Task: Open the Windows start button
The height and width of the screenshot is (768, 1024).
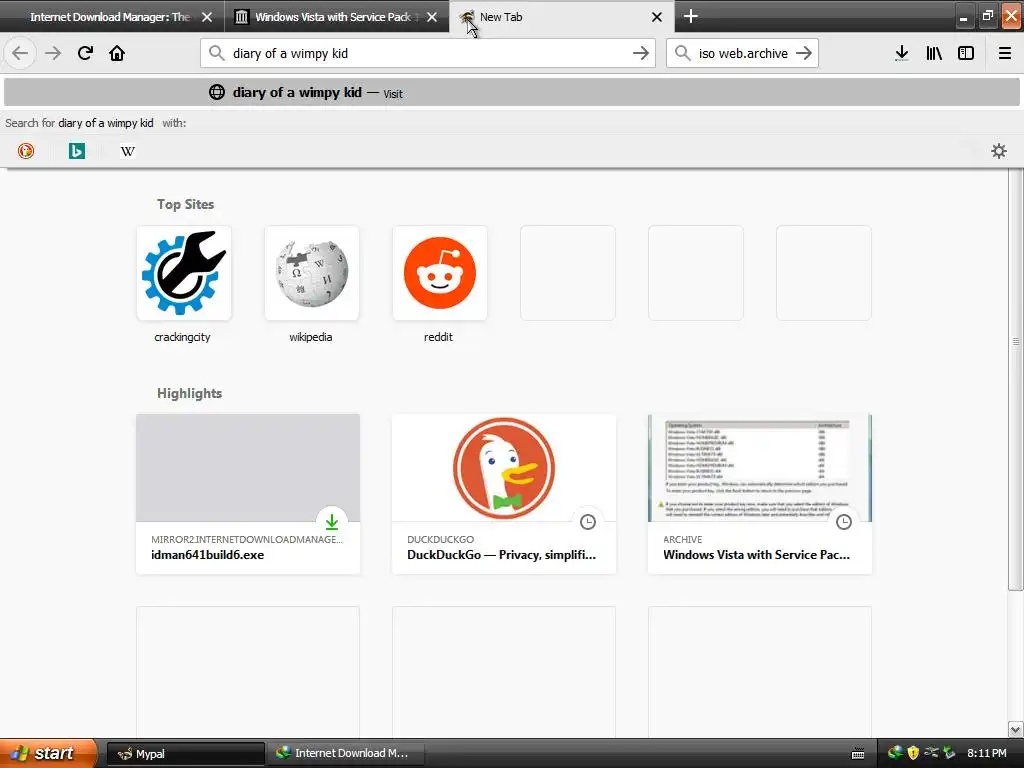Action: coord(48,753)
